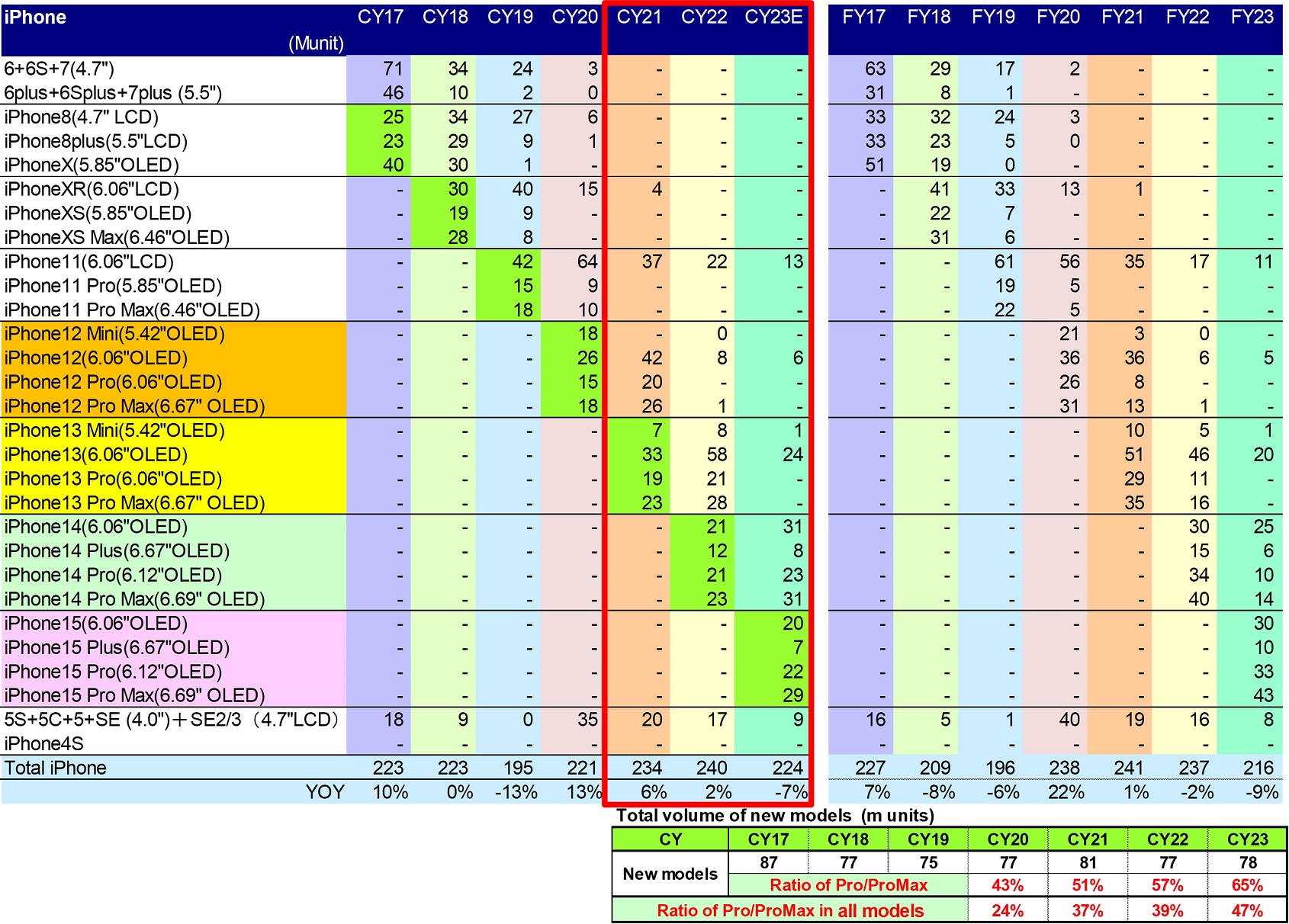Select the Total iPhone row label
The image size is (1289, 924).
(x=56, y=768)
